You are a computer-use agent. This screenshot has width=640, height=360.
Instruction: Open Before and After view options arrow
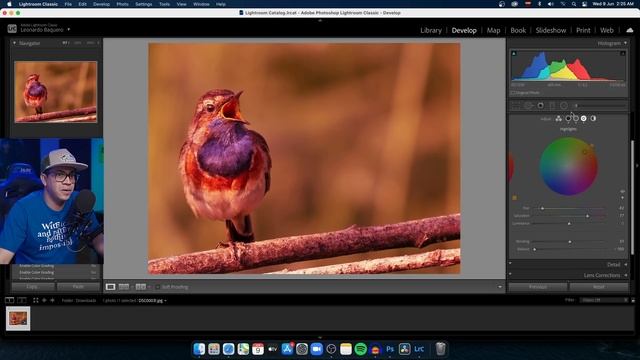click(149, 287)
